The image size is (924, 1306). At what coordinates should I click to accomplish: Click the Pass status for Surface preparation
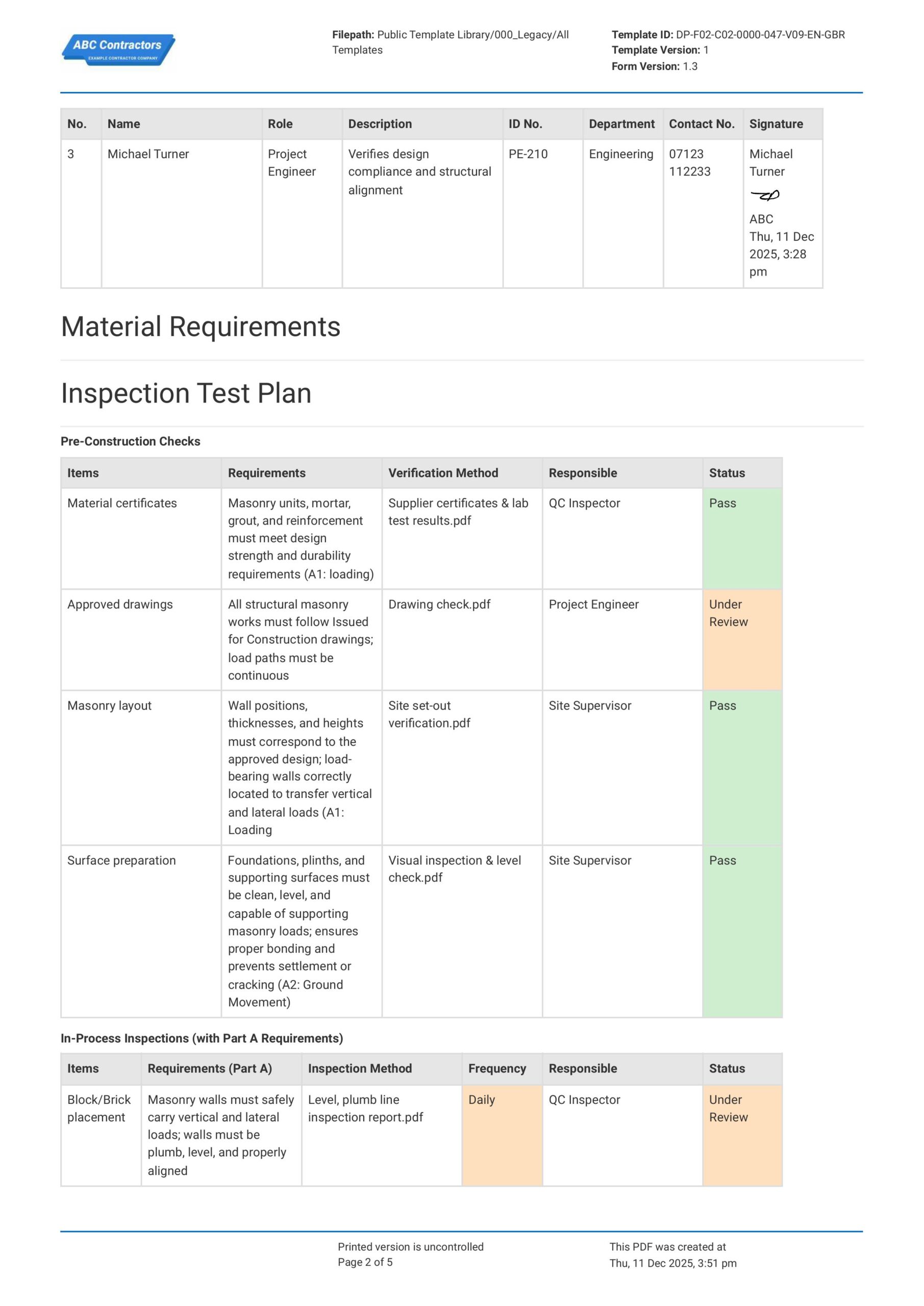click(x=742, y=930)
